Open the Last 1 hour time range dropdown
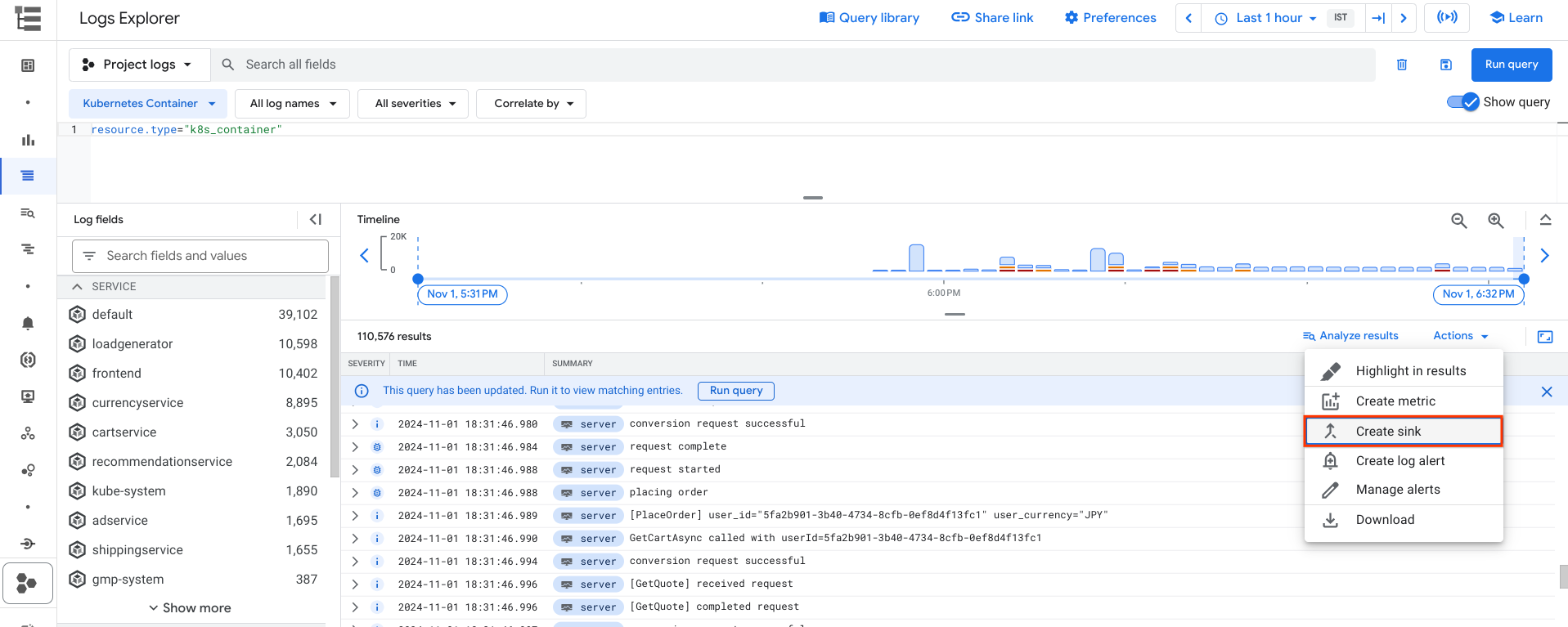 tap(1265, 18)
